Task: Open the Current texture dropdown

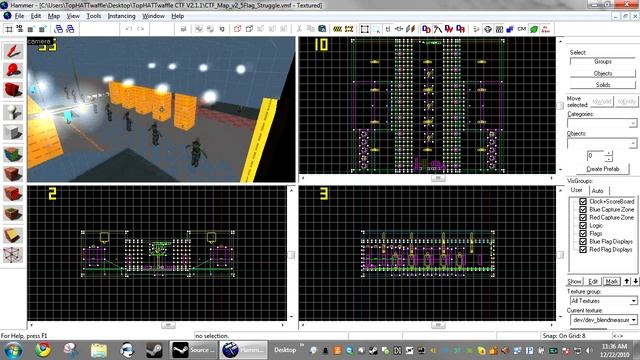Action: point(633,320)
